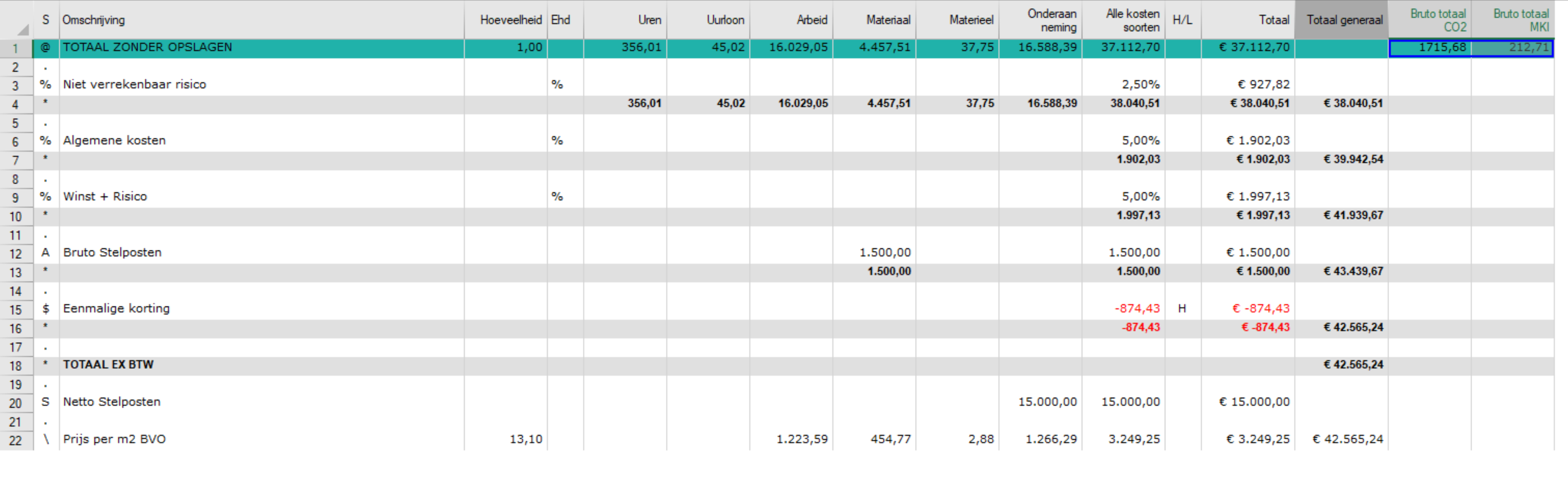The height and width of the screenshot is (477, 1568).
Task: Click the $ symbol for Eenmalige korting
Action: [x=46, y=309]
